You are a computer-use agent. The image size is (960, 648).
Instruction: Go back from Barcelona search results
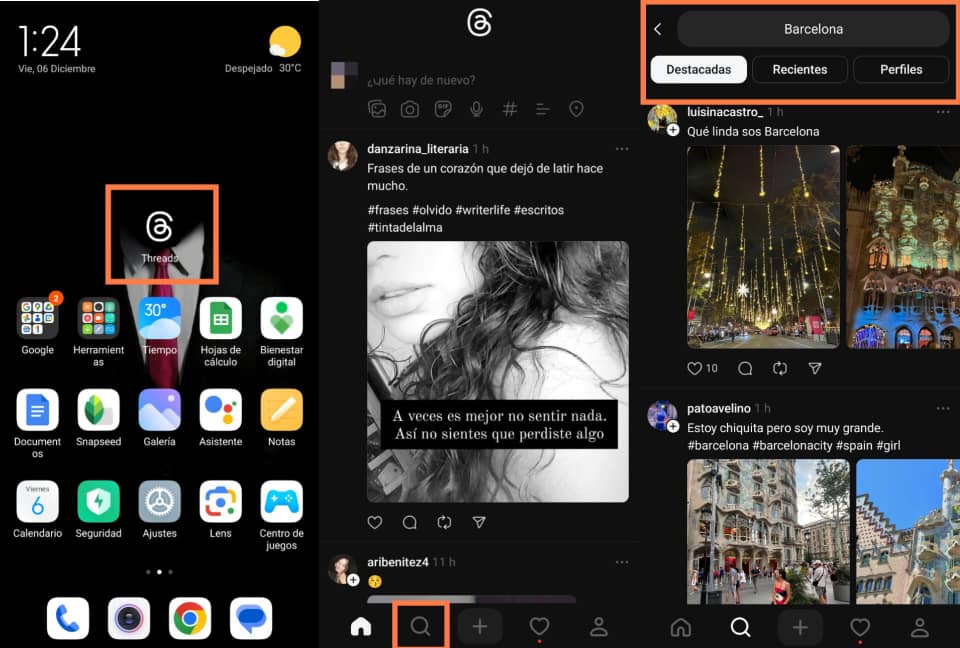(658, 29)
